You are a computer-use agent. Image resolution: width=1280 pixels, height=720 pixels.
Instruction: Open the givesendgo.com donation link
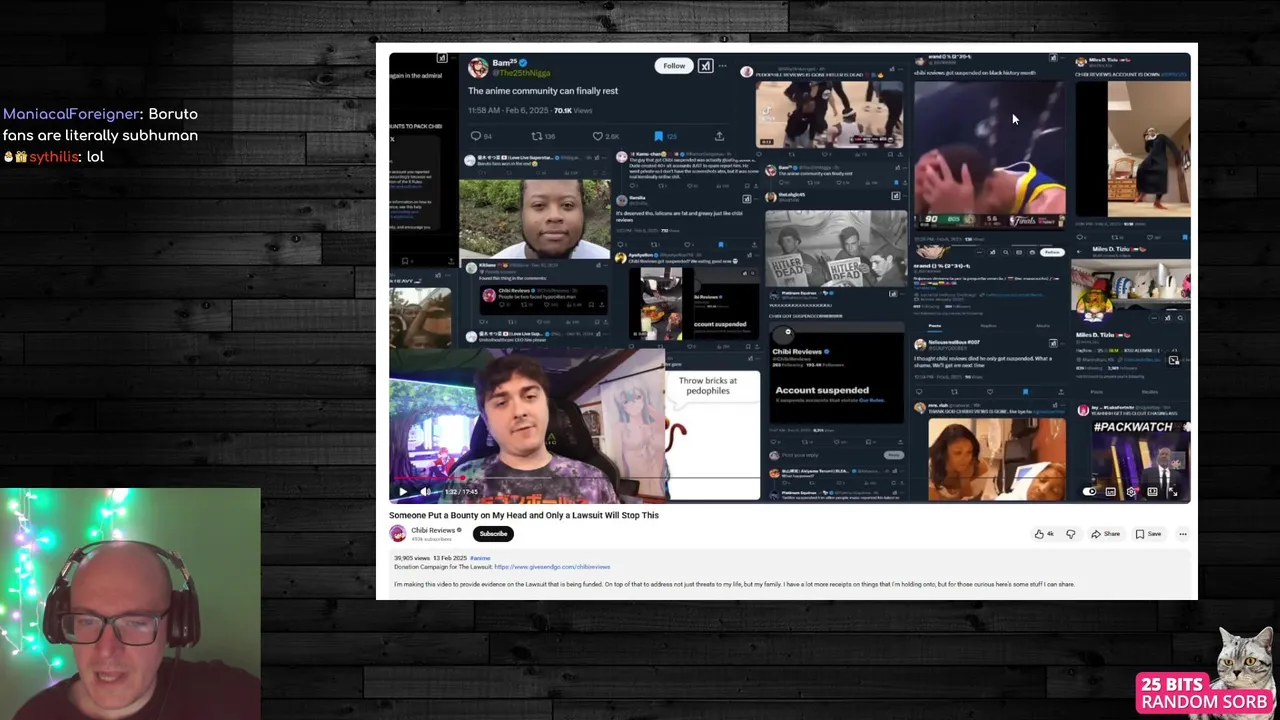click(x=552, y=567)
